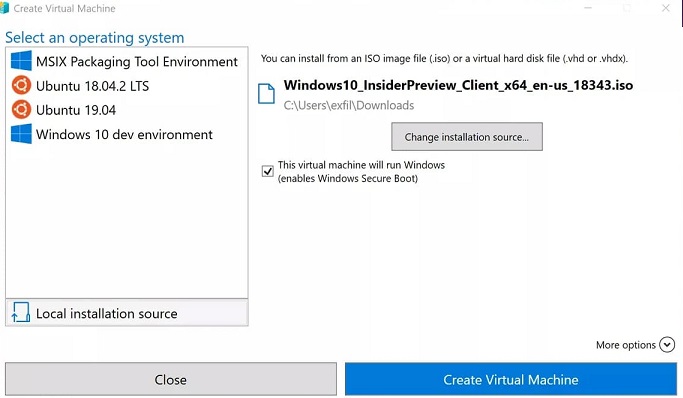The height and width of the screenshot is (398, 683).
Task: Click the 'You can install from an ISO' description
Action: click(444, 58)
